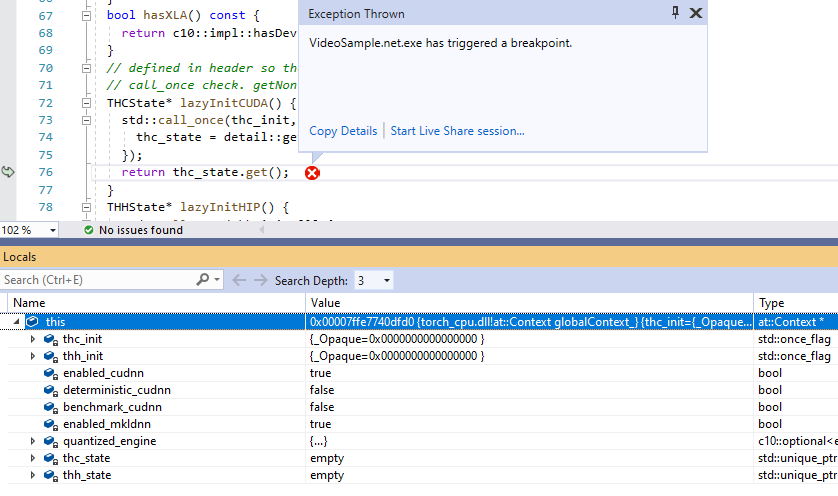Select the quantized_engine value '{...}'
The width and height of the screenshot is (838, 496).
pyautogui.click(x=319, y=441)
